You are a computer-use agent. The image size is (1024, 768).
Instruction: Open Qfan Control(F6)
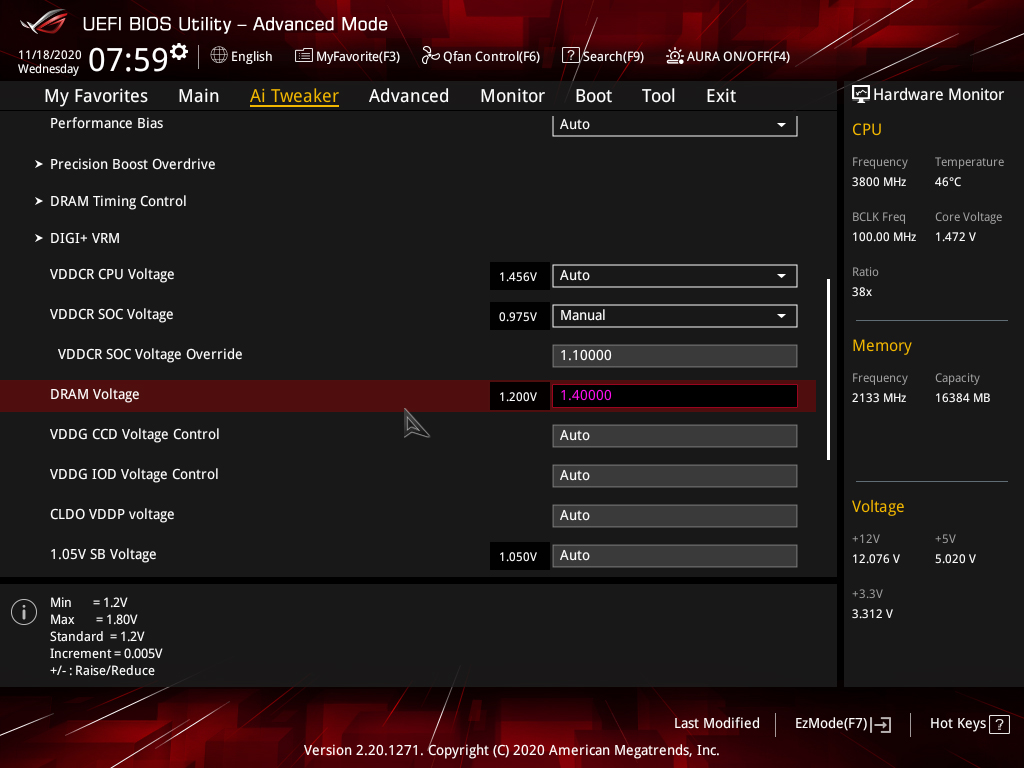[481, 56]
